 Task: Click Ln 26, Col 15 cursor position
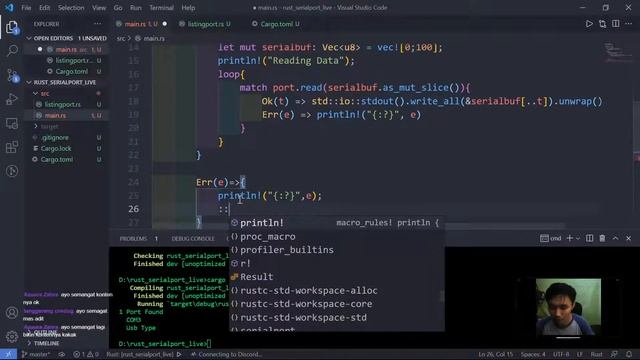(x=496, y=354)
